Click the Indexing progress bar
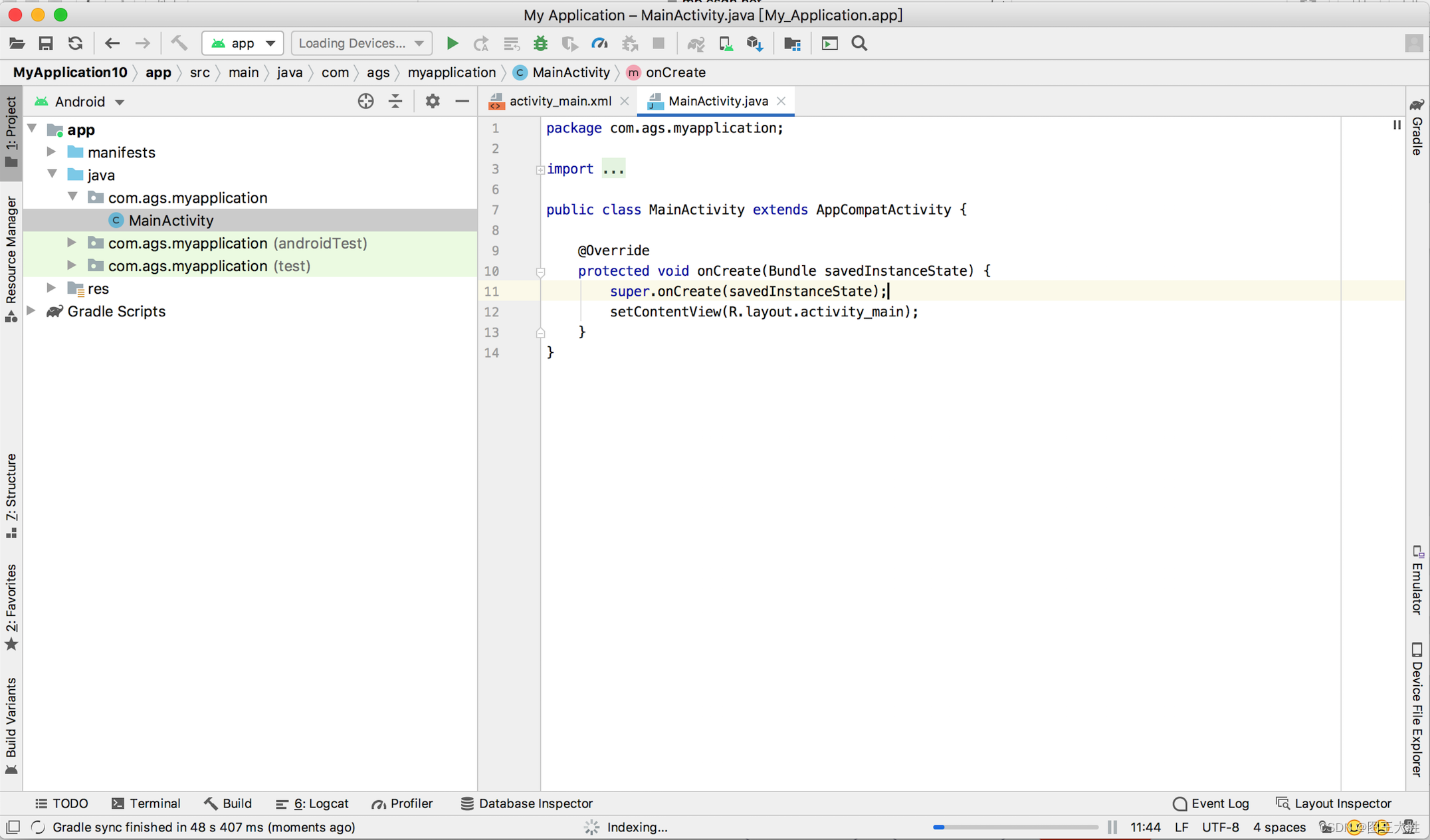Image resolution: width=1430 pixels, height=840 pixels. 1015,827
